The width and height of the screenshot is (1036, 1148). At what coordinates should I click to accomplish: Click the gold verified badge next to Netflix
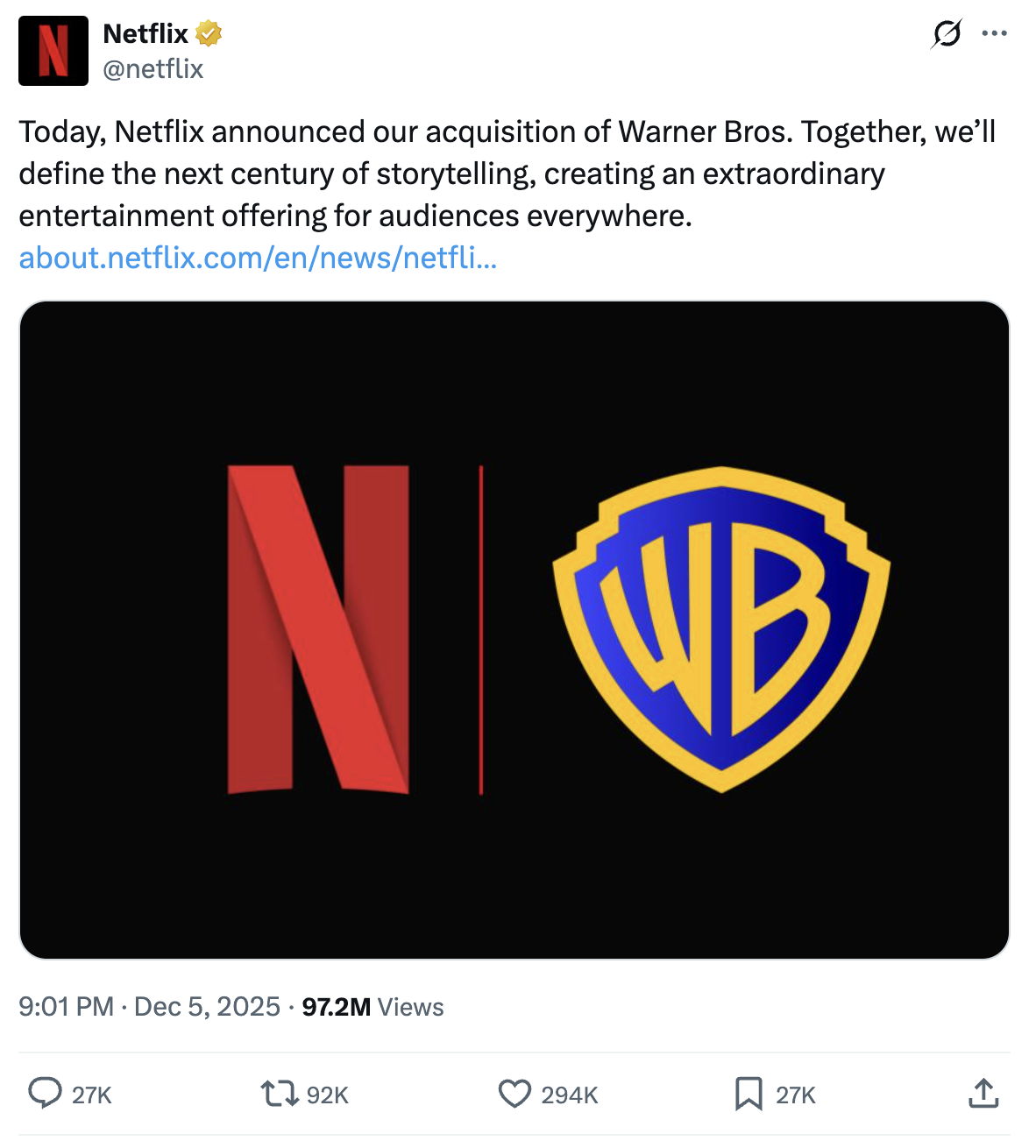(208, 33)
